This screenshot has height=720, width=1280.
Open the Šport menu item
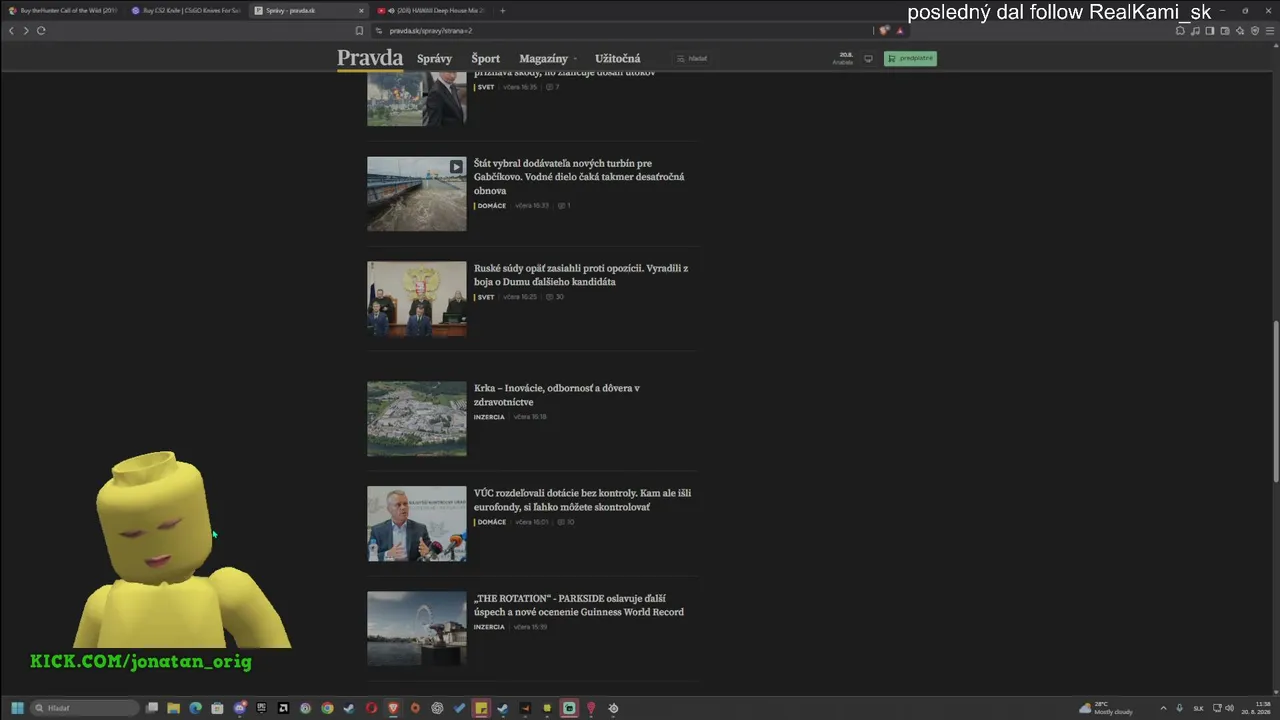485,59
